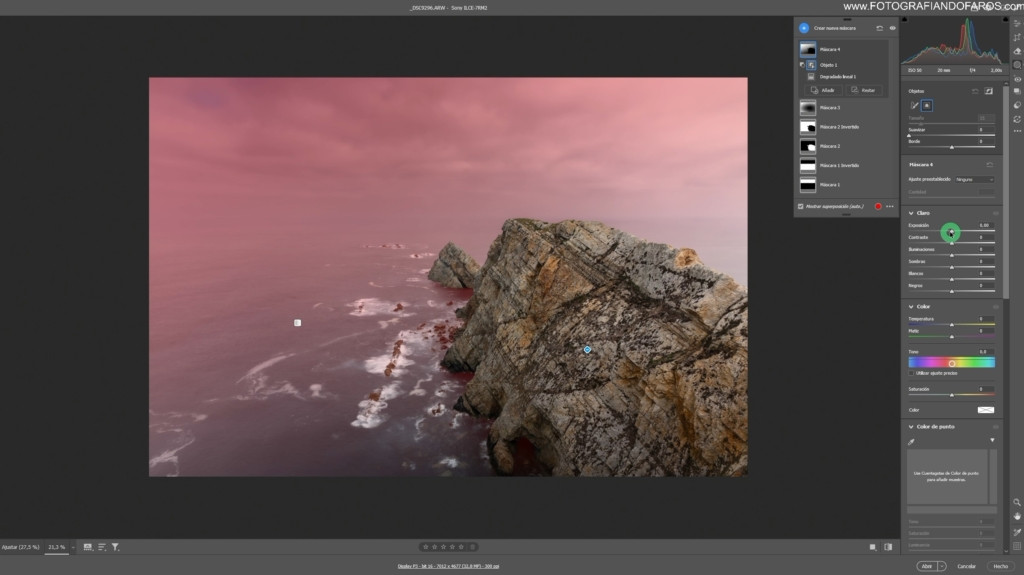Select the Masking tool in right toolbar

point(1017,65)
